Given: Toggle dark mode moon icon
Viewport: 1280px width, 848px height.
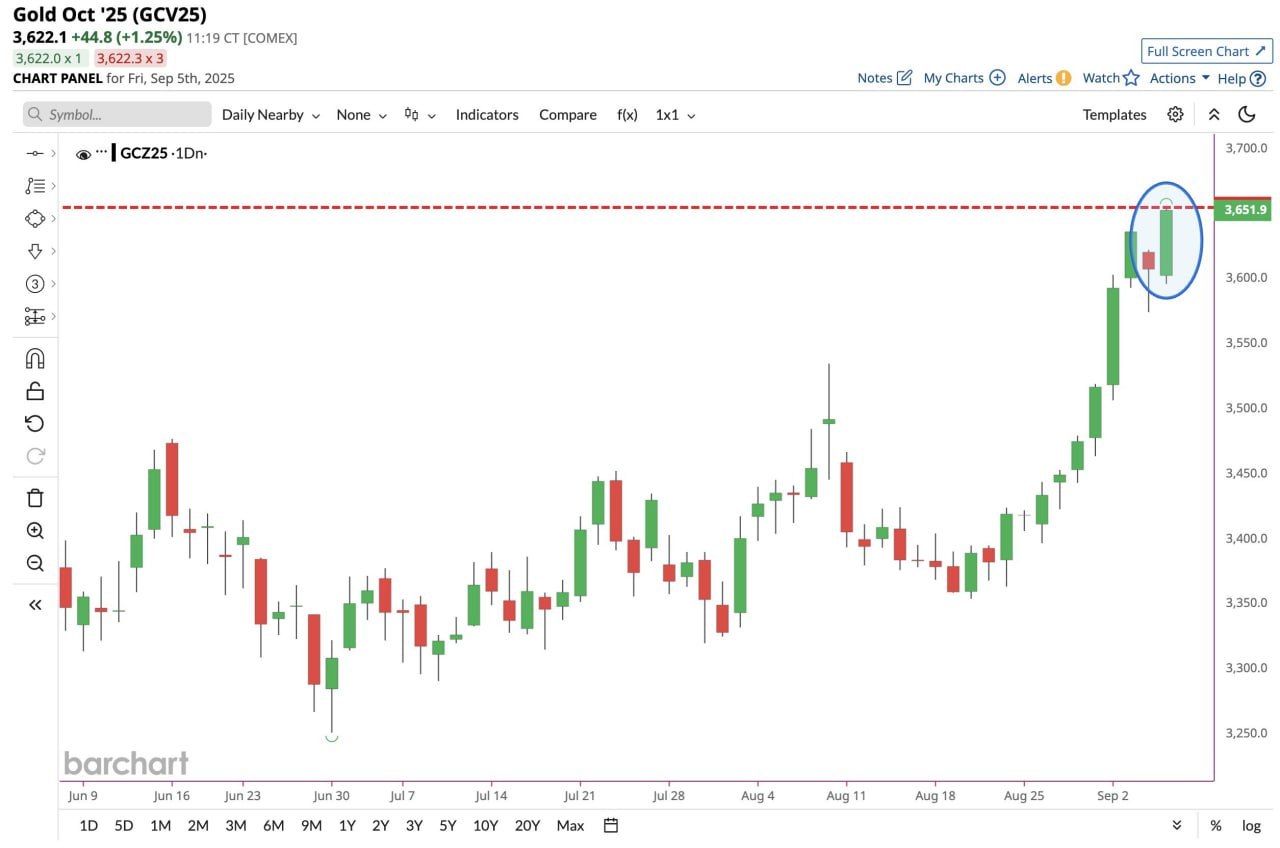Looking at the screenshot, I should pyautogui.click(x=1246, y=115).
